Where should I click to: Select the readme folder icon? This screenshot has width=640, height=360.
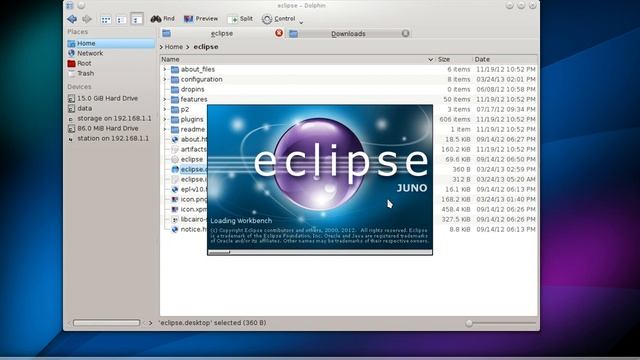[175, 129]
